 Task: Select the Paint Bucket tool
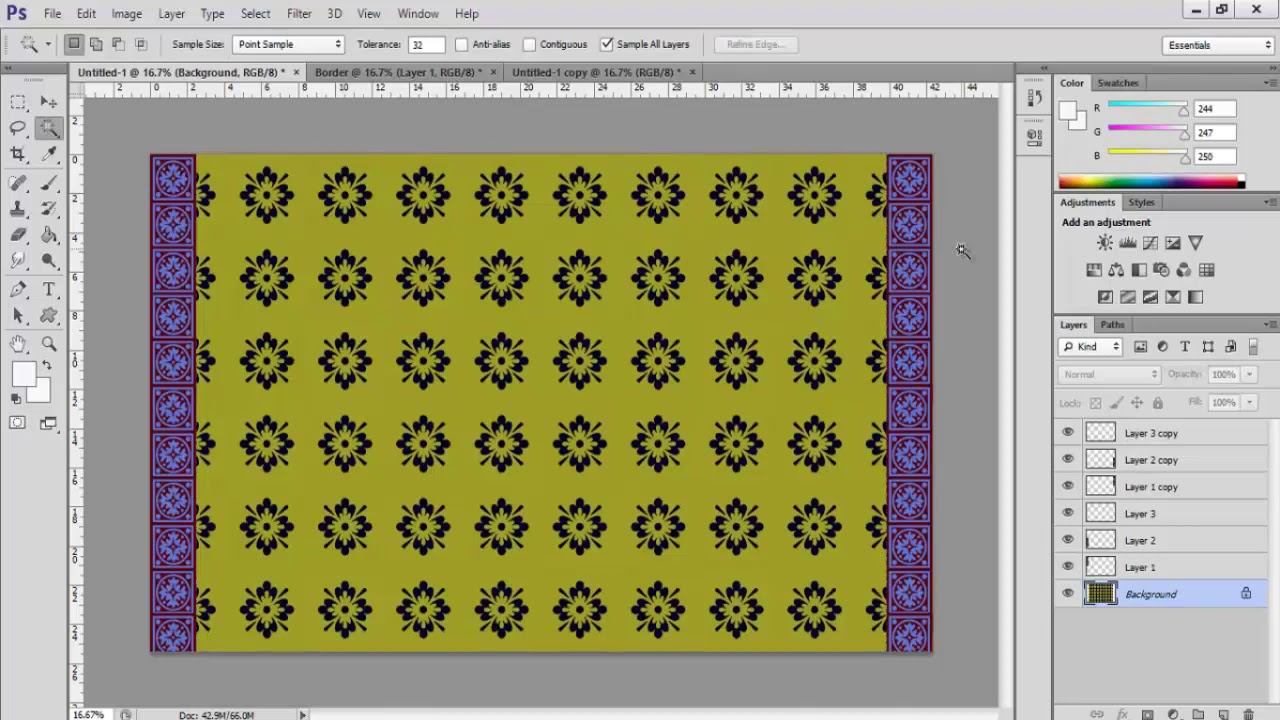[x=48, y=235]
